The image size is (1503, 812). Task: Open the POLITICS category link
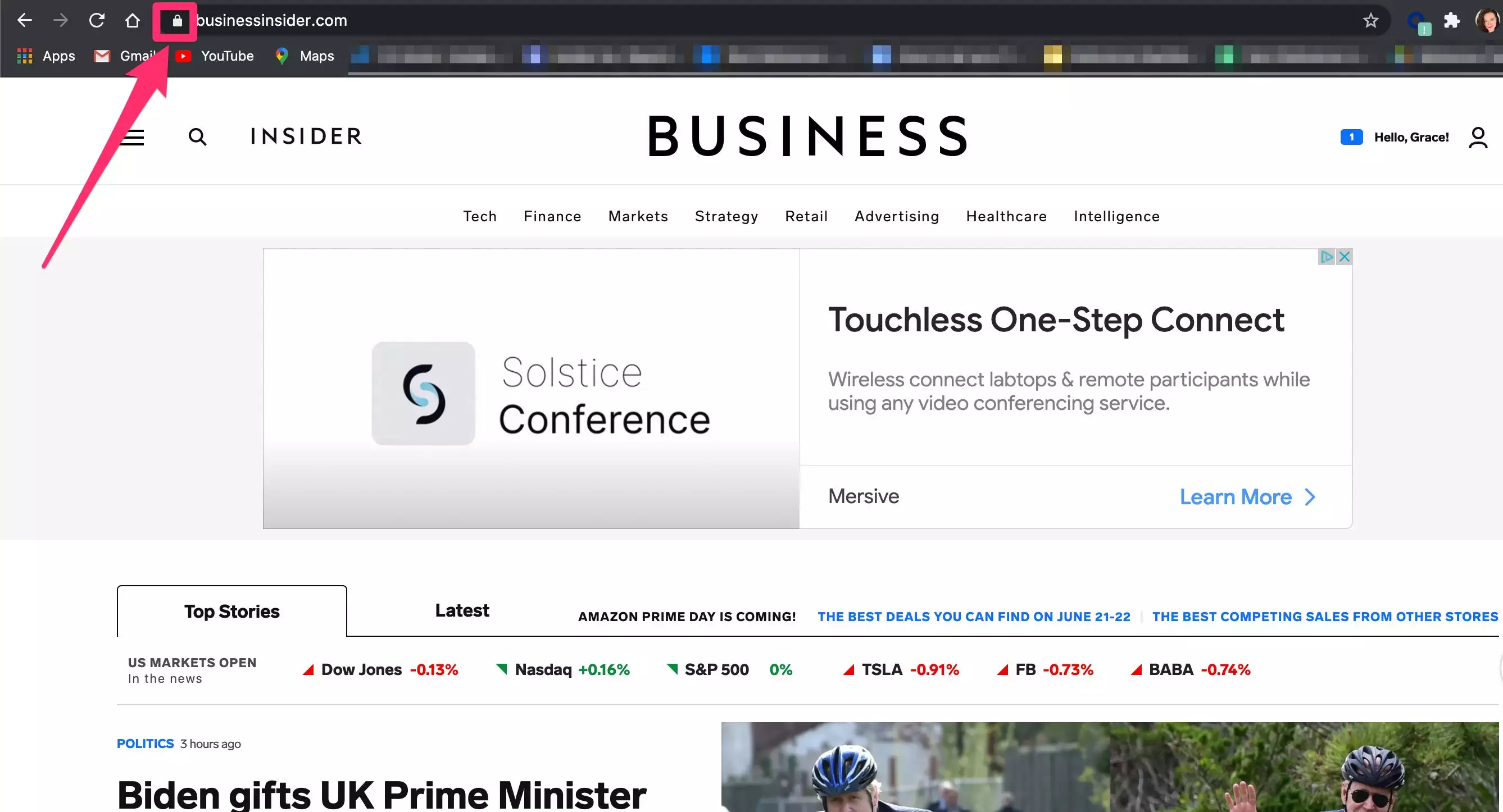[146, 743]
